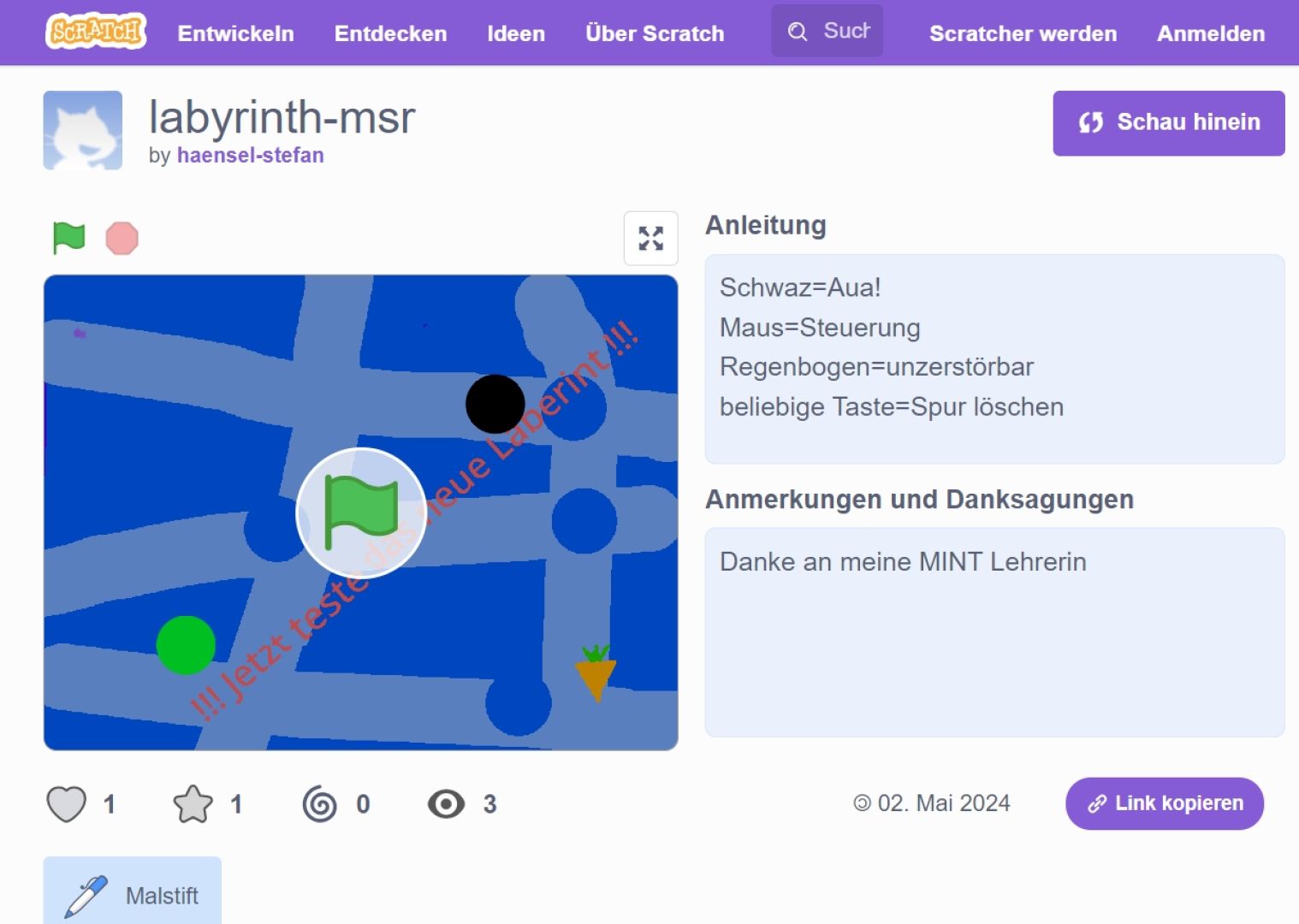Click the search magnifier icon
Image resolution: width=1299 pixels, height=924 pixels.
pyautogui.click(x=798, y=32)
